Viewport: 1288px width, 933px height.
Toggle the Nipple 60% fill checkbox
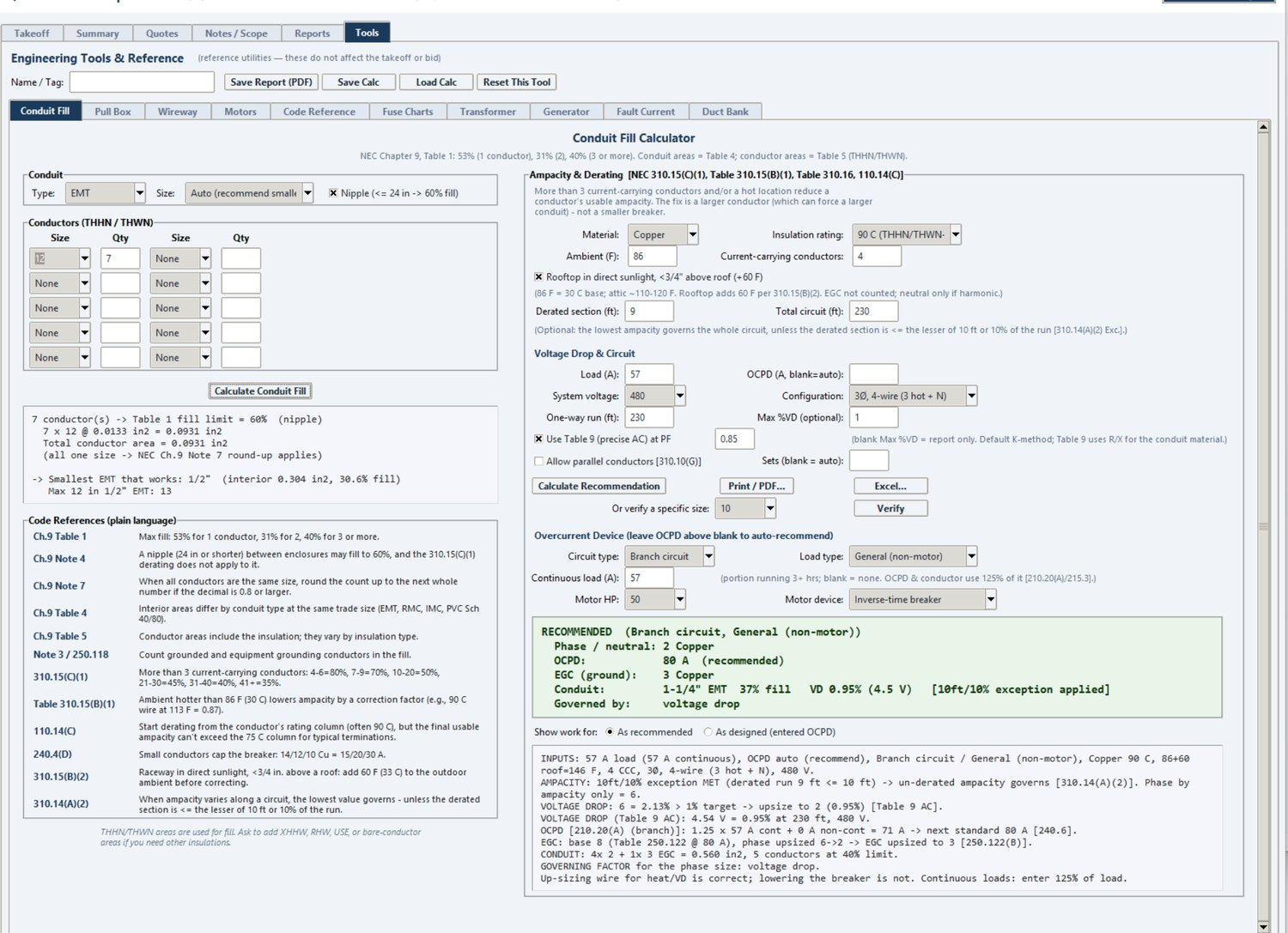pyautogui.click(x=333, y=193)
